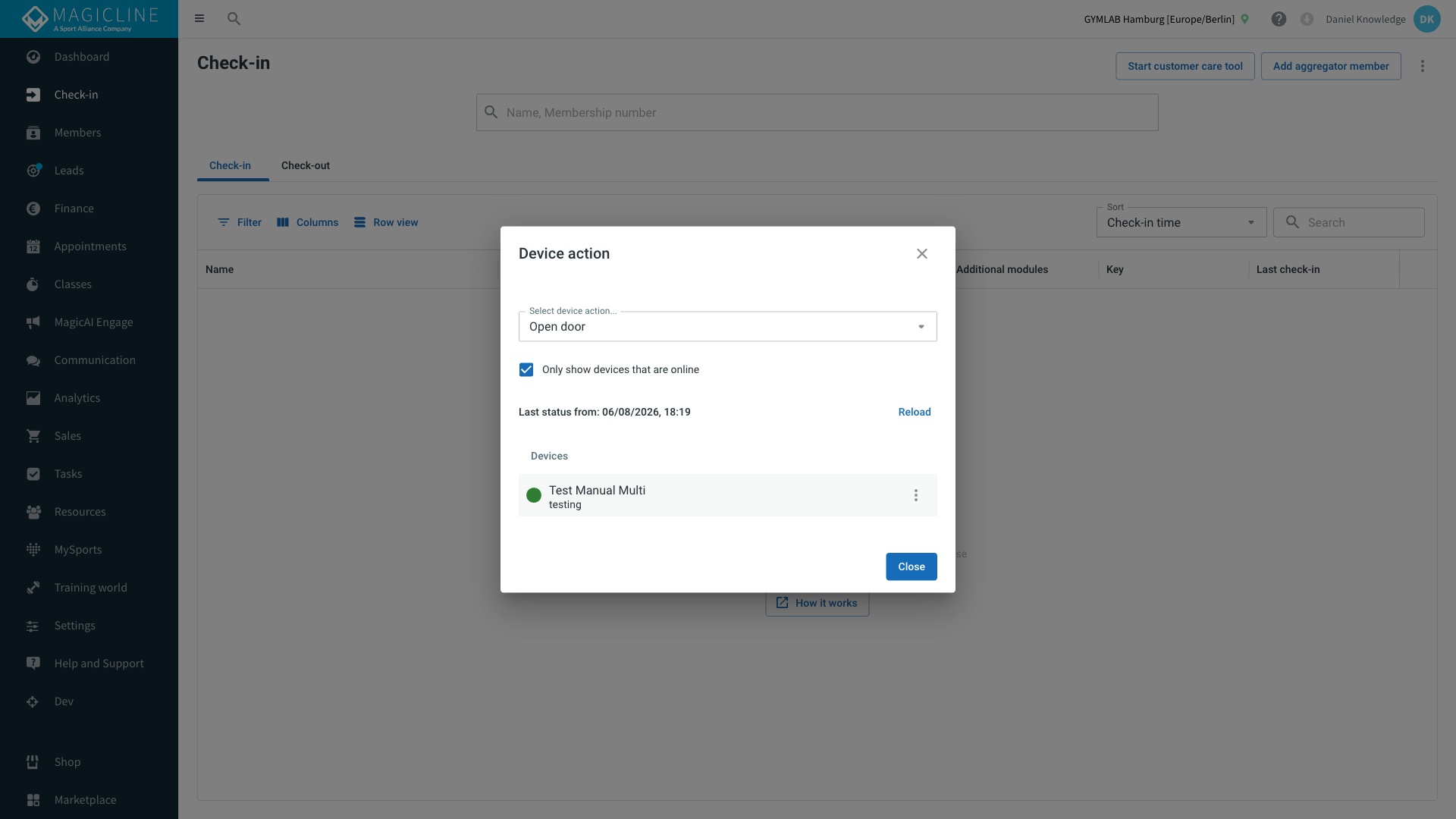Screen dimensions: 1456x819
Task: Switch to Row view
Action: click(386, 222)
